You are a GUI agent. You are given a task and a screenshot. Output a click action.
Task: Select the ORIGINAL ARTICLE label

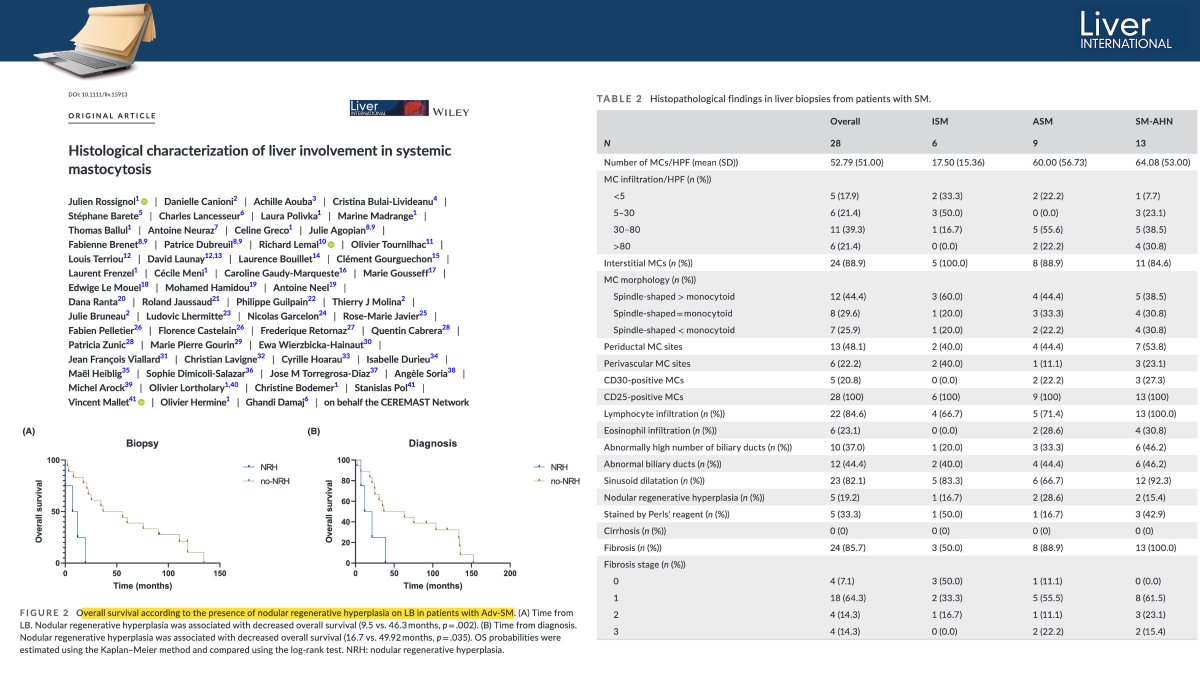[112, 116]
